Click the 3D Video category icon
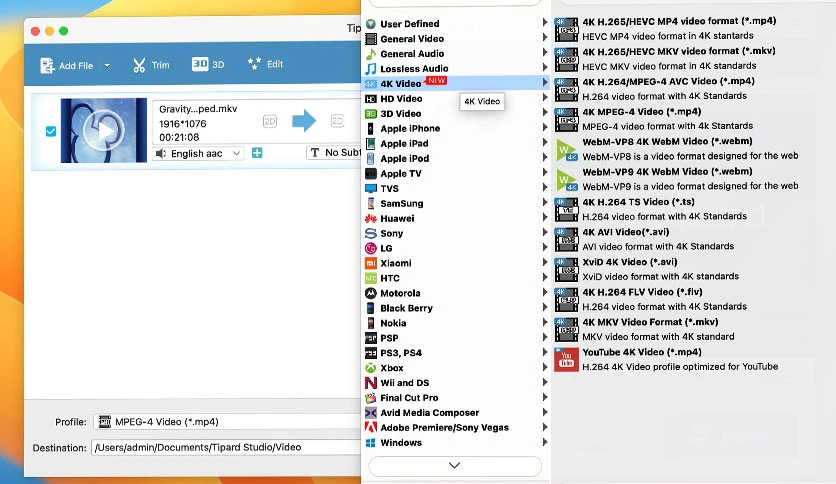Viewport: 836px width, 484px height. 371,114
